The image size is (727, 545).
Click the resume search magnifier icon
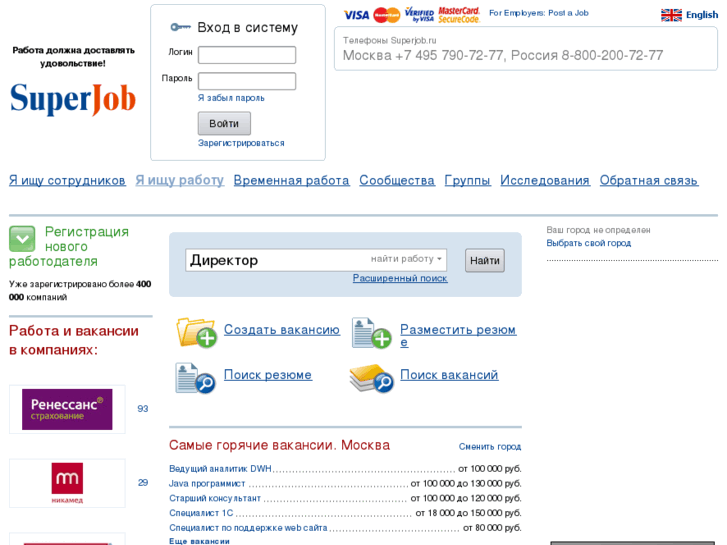click(195, 378)
